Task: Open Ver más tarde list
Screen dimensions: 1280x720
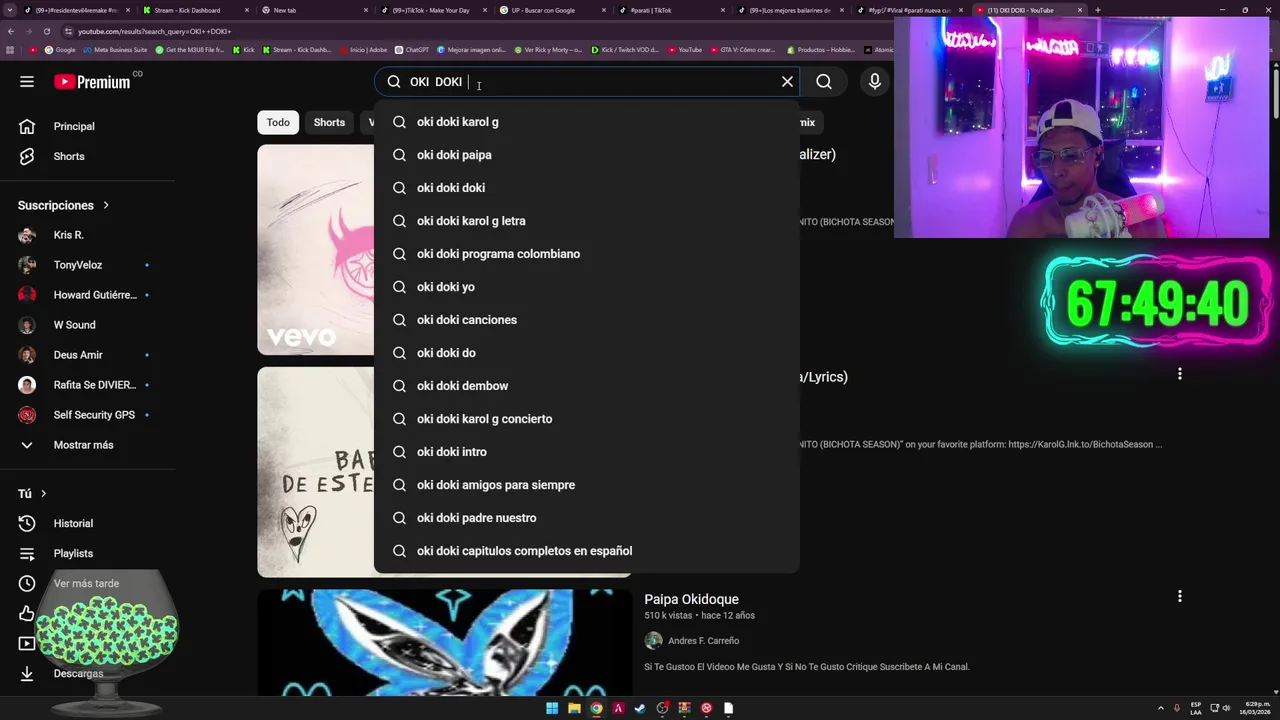Action: [88, 583]
